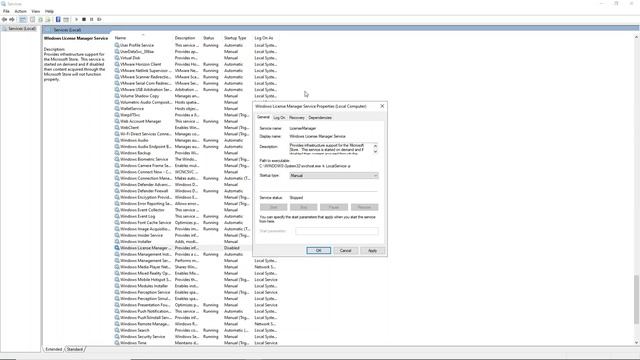The image size is (640, 360).
Task: Click Apply in the Properties dialog
Action: [x=372, y=251]
